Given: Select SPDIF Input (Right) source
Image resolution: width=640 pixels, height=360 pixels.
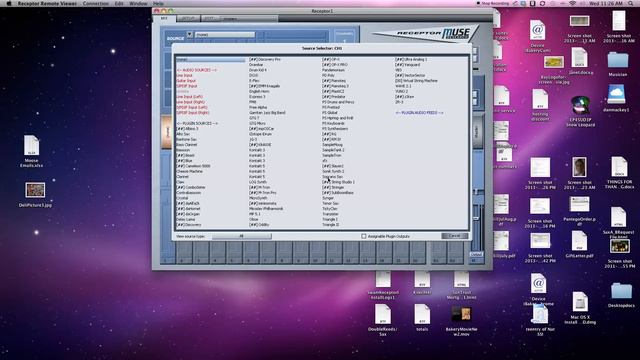Looking at the screenshot, I should [193, 113].
